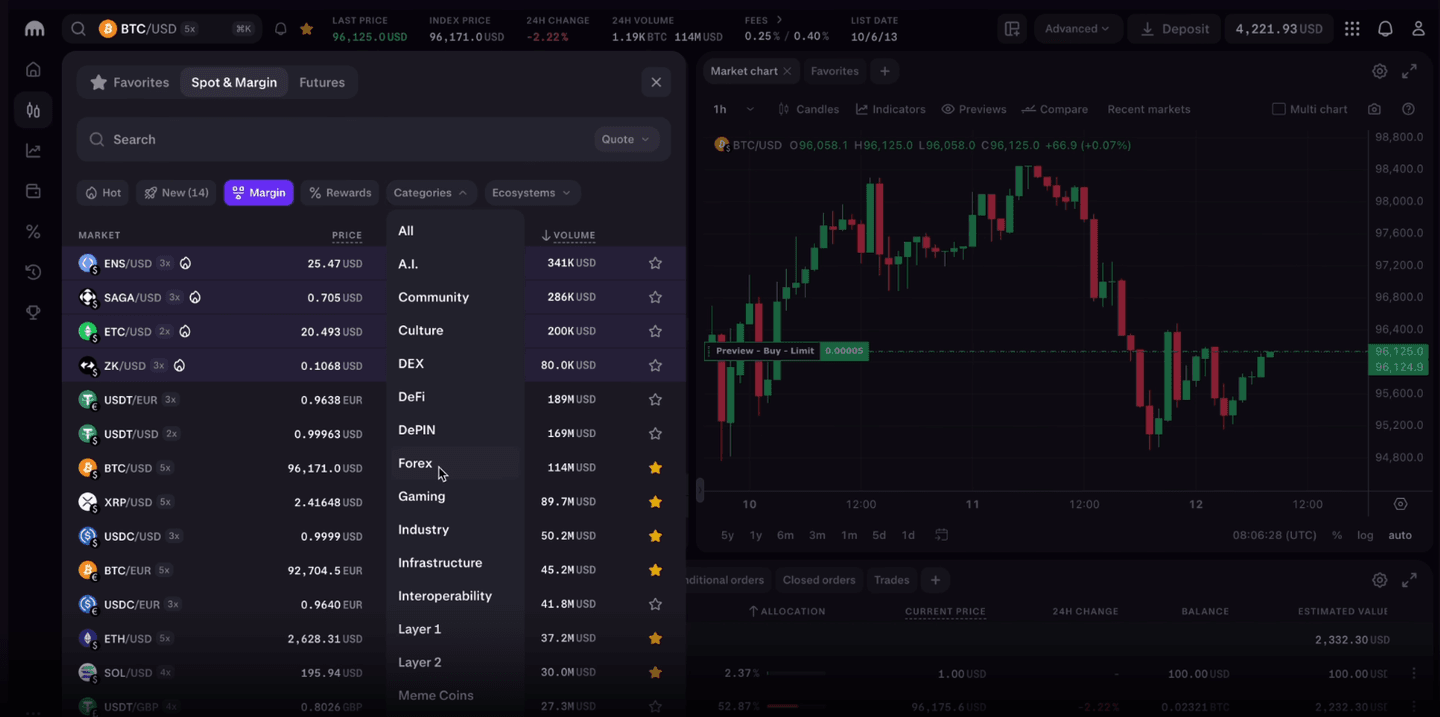1440x717 pixels.
Task: Collapse the Categories dropdown
Action: [431, 192]
